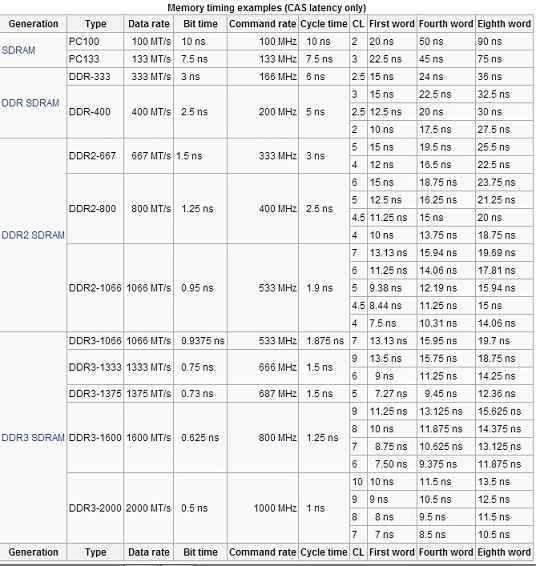Click the DDR3-1600 type cell
Viewport: 536px width, 566px height.
tap(95, 437)
